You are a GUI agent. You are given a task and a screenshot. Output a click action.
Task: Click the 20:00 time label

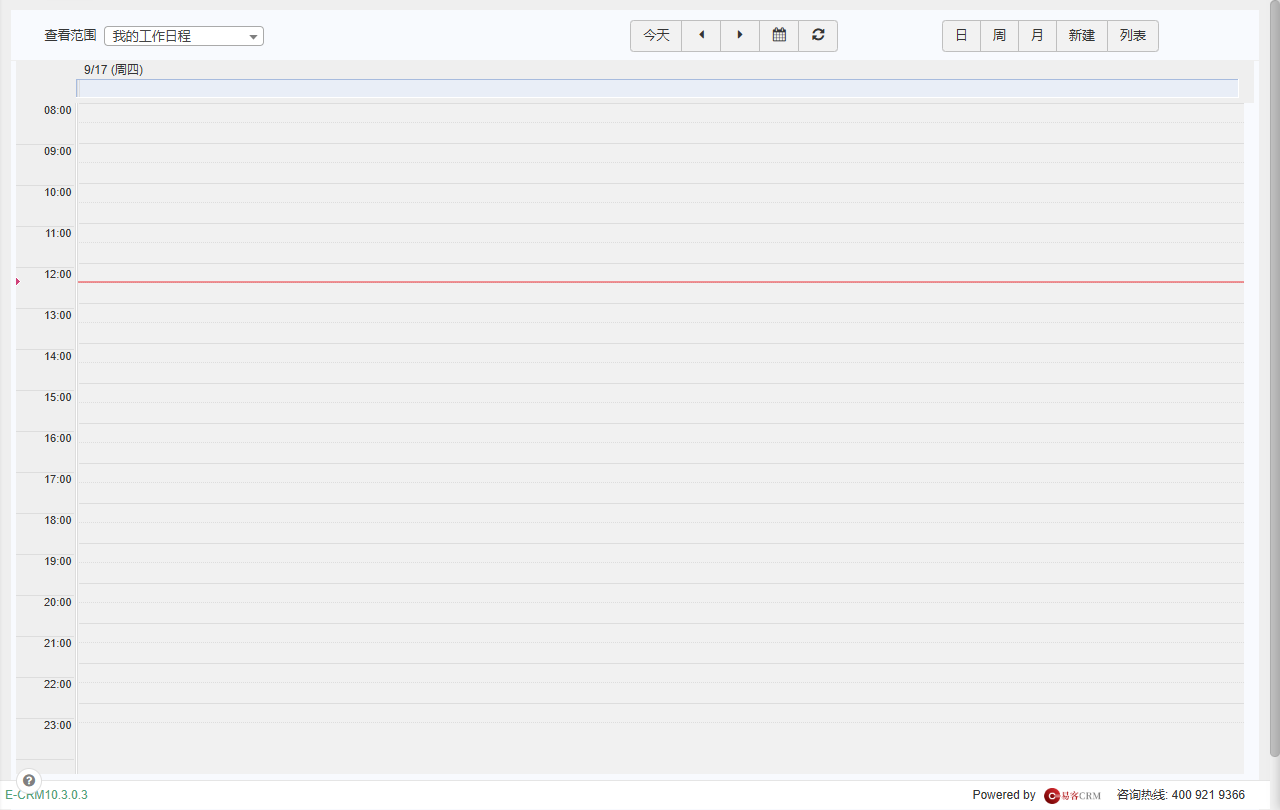click(x=58, y=602)
